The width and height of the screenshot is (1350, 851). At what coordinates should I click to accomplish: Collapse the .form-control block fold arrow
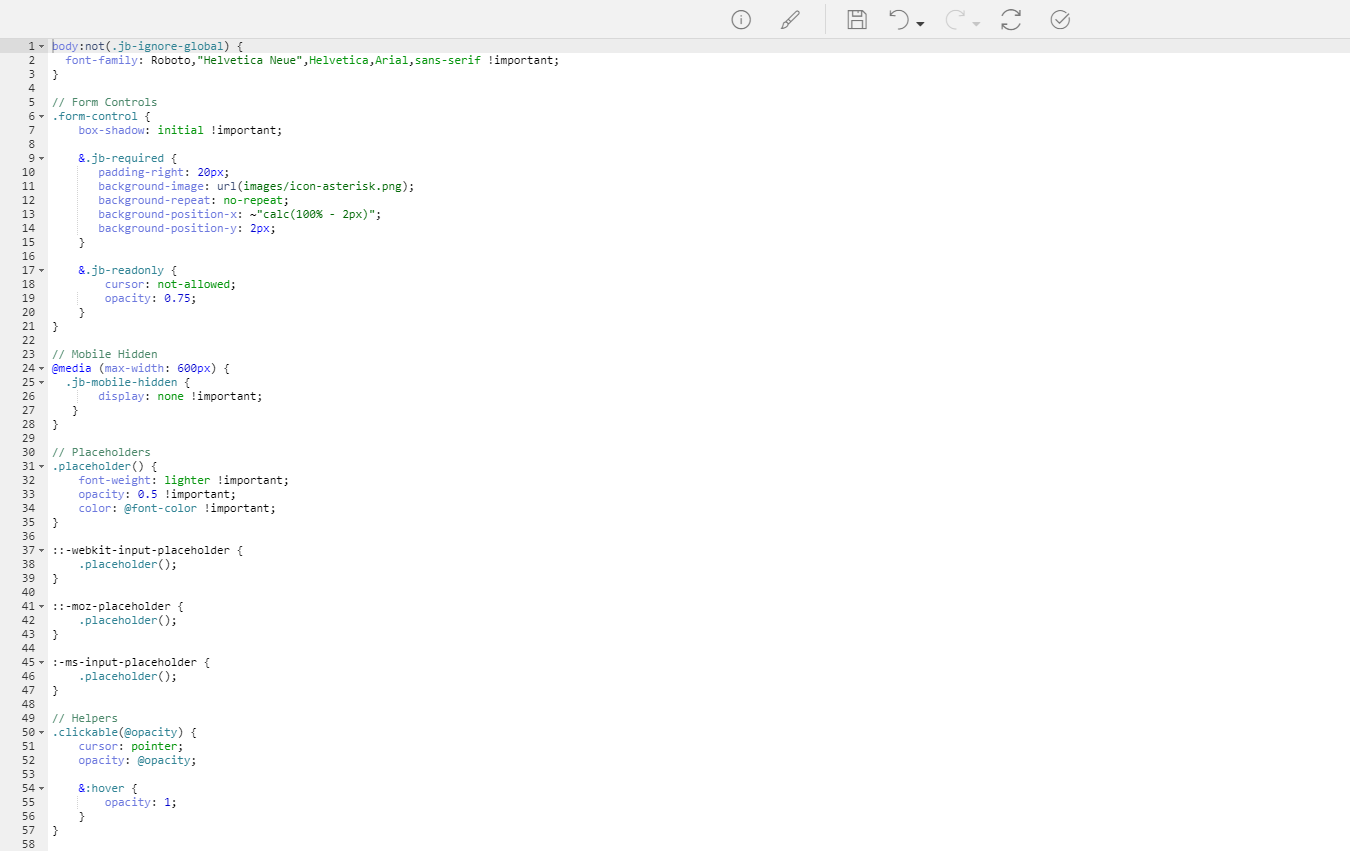(x=42, y=116)
